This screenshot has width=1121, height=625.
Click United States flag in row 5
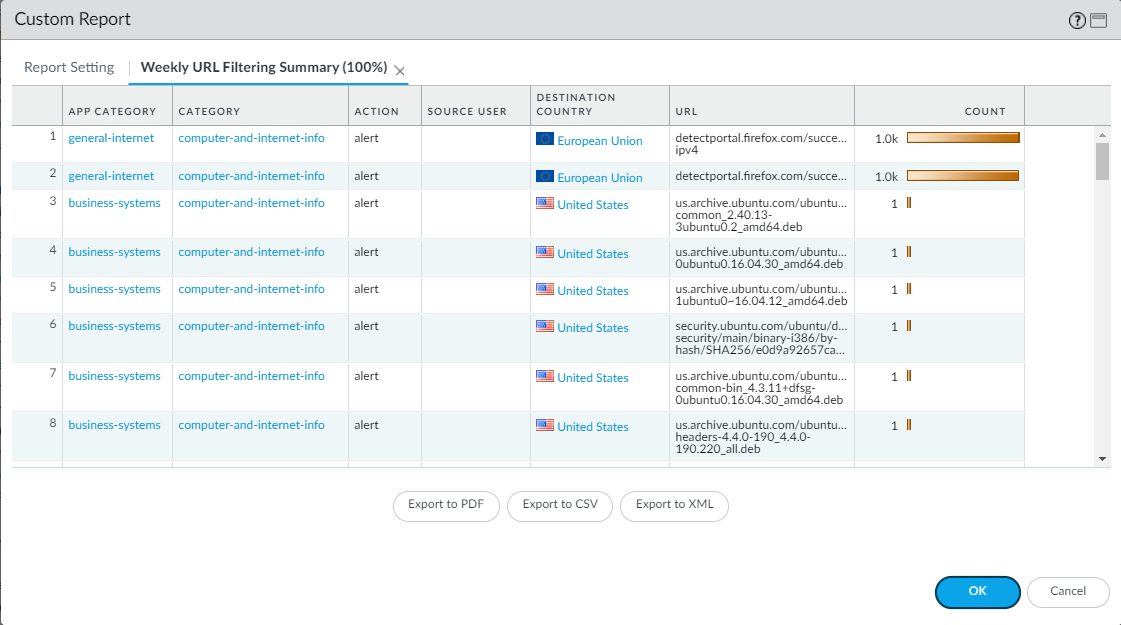[x=545, y=290]
